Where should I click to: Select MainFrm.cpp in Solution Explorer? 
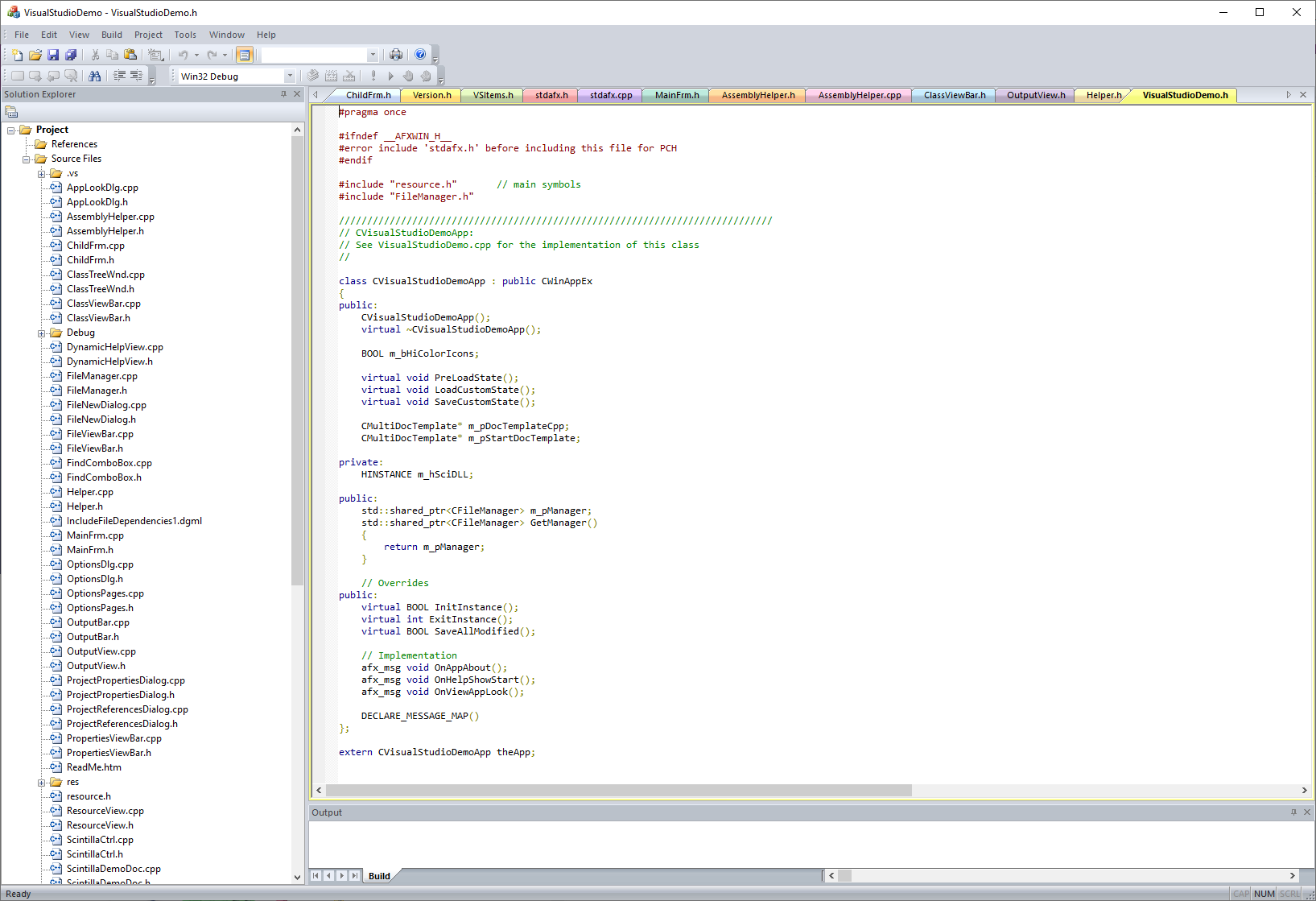click(x=95, y=535)
